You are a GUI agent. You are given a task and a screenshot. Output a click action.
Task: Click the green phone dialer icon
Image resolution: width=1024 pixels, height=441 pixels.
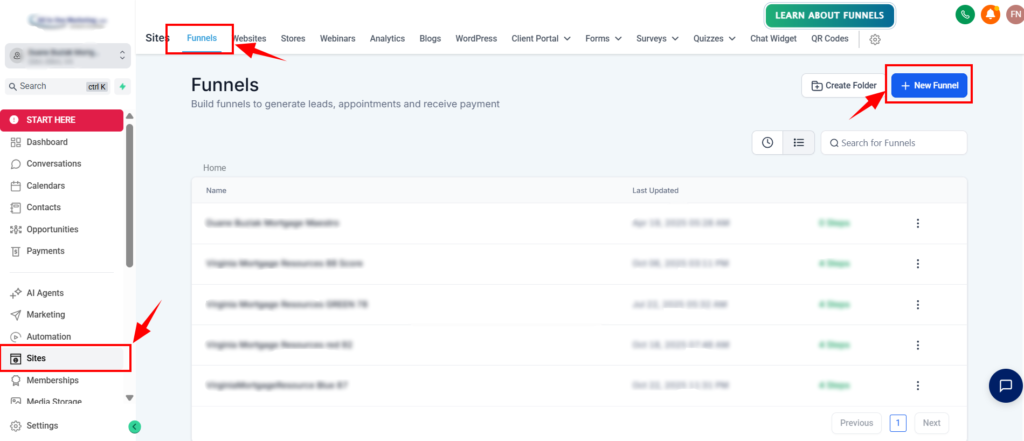965,15
